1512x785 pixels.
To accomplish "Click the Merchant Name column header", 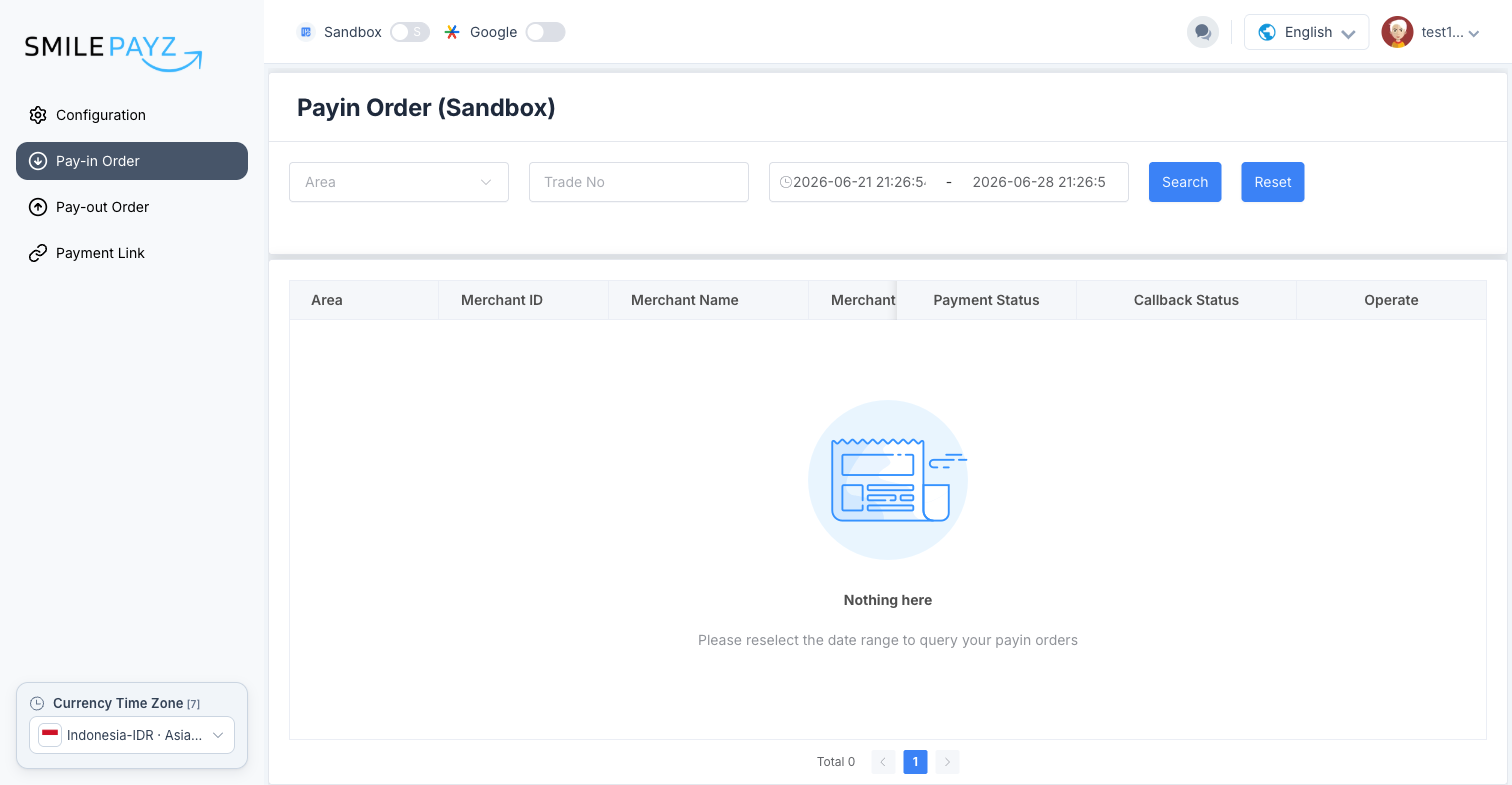I will [x=709, y=300].
